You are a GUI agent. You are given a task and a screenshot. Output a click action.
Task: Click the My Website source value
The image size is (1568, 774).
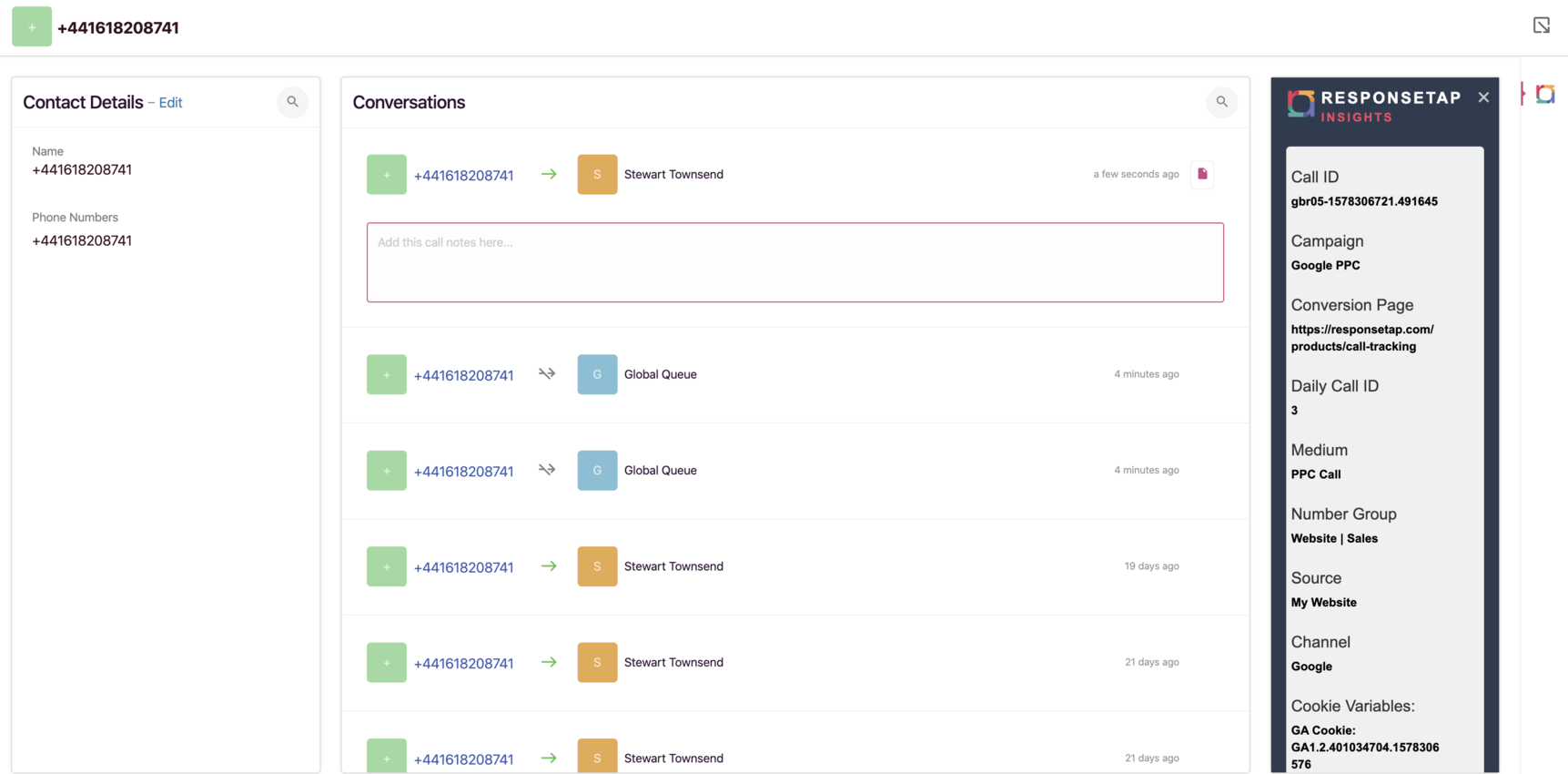[x=1323, y=603]
